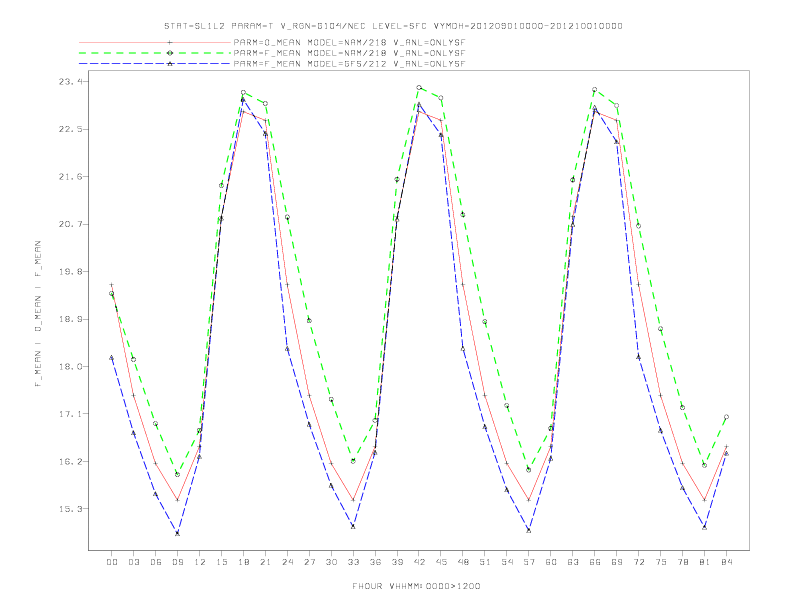Click x-axis forecast hour label 66
792x612 pixels.
tap(595, 562)
